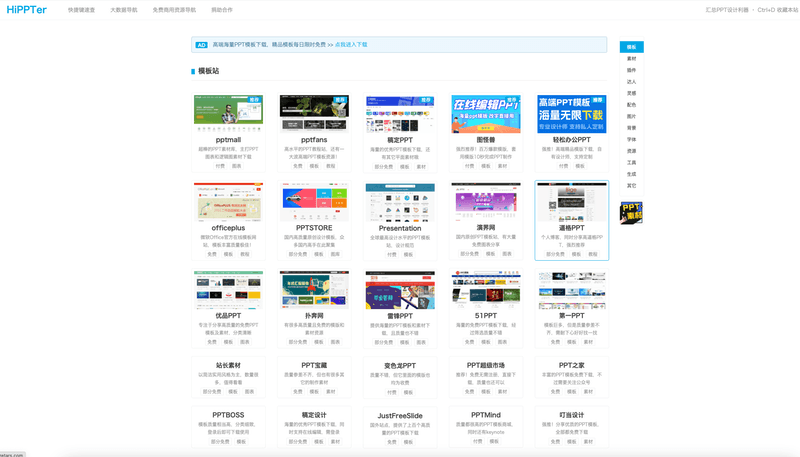Open the pptfans site thumbnail
800x457 pixels.
pyautogui.click(x=314, y=114)
